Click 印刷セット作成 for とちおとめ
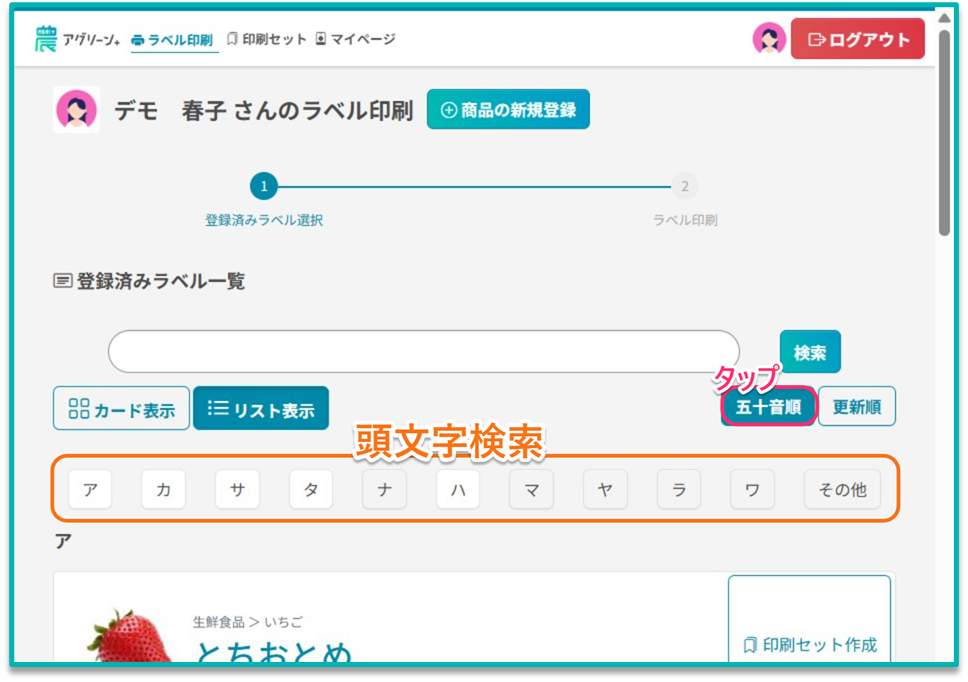Viewport: 968px width, 682px height. coord(809,644)
